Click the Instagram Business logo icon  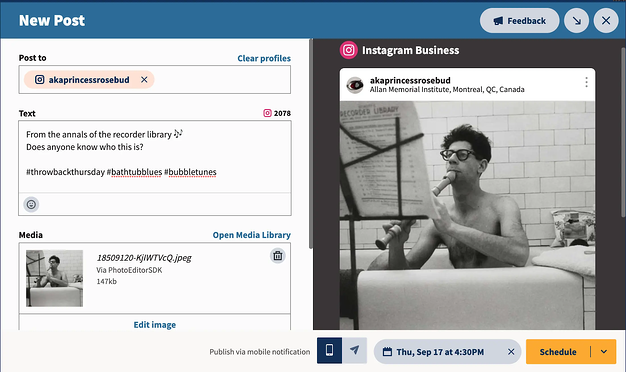tap(349, 50)
